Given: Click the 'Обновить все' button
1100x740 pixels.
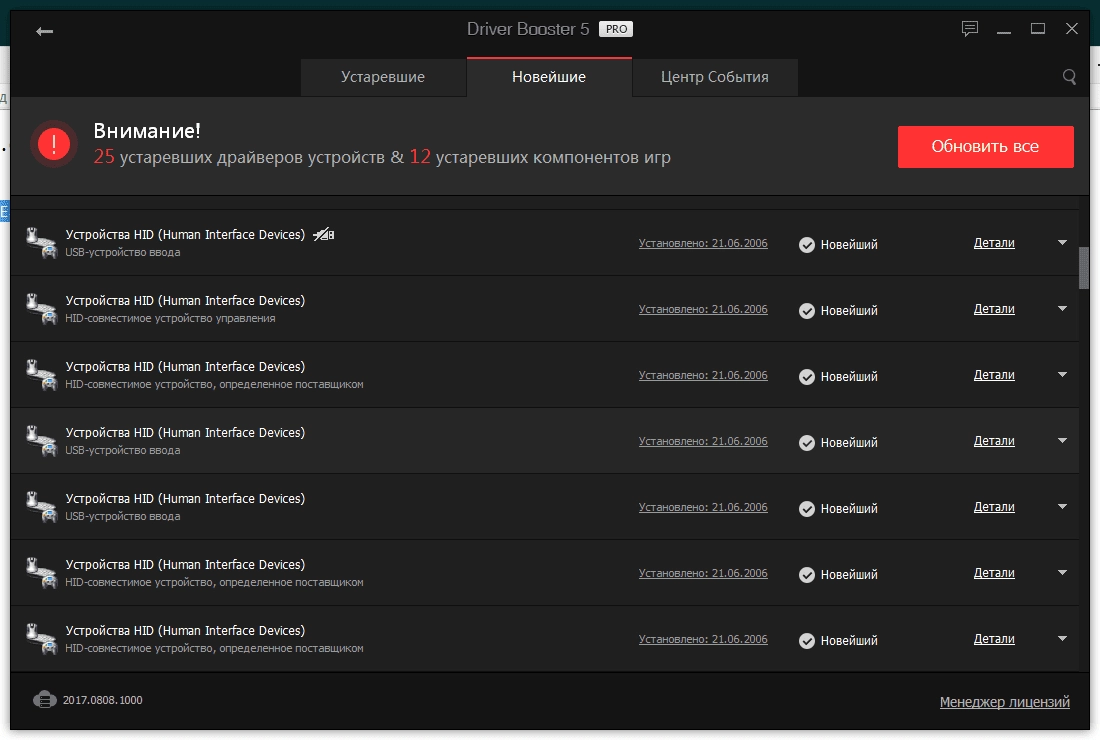Looking at the screenshot, I should tap(986, 147).
